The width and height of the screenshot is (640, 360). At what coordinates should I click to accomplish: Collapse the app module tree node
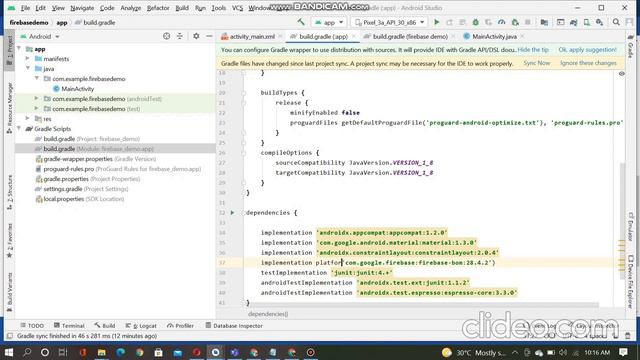pyautogui.click(x=19, y=49)
